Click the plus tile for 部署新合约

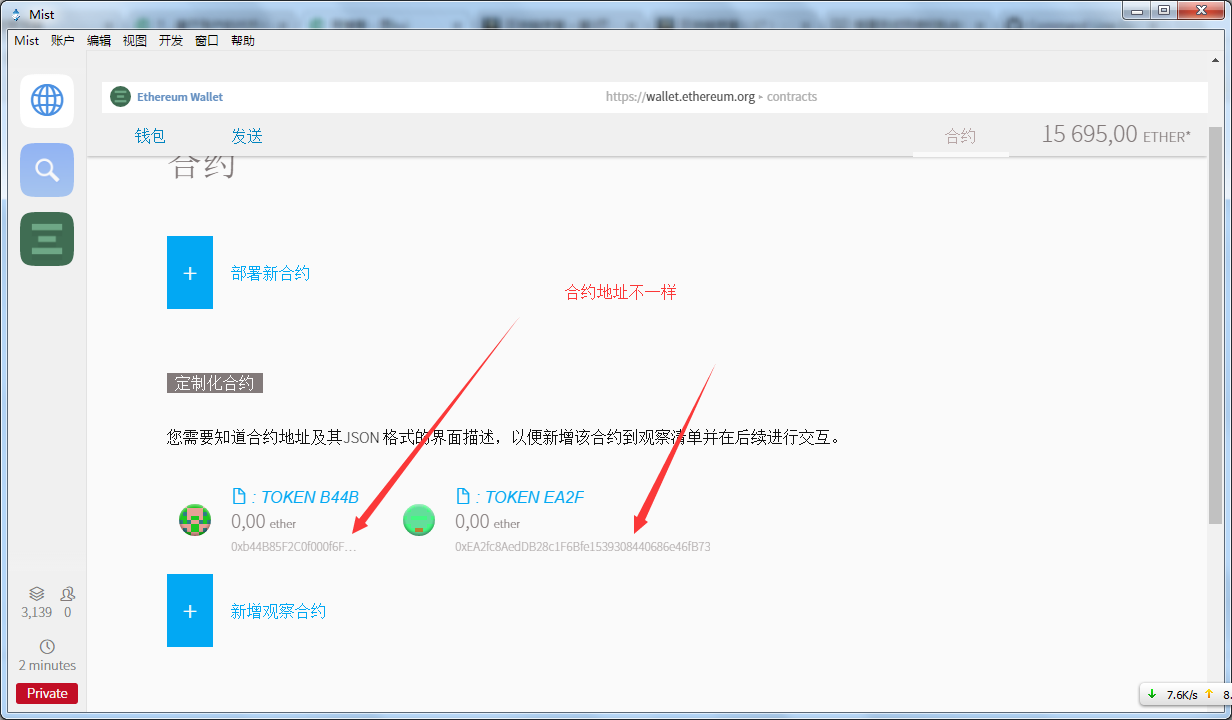(x=190, y=272)
